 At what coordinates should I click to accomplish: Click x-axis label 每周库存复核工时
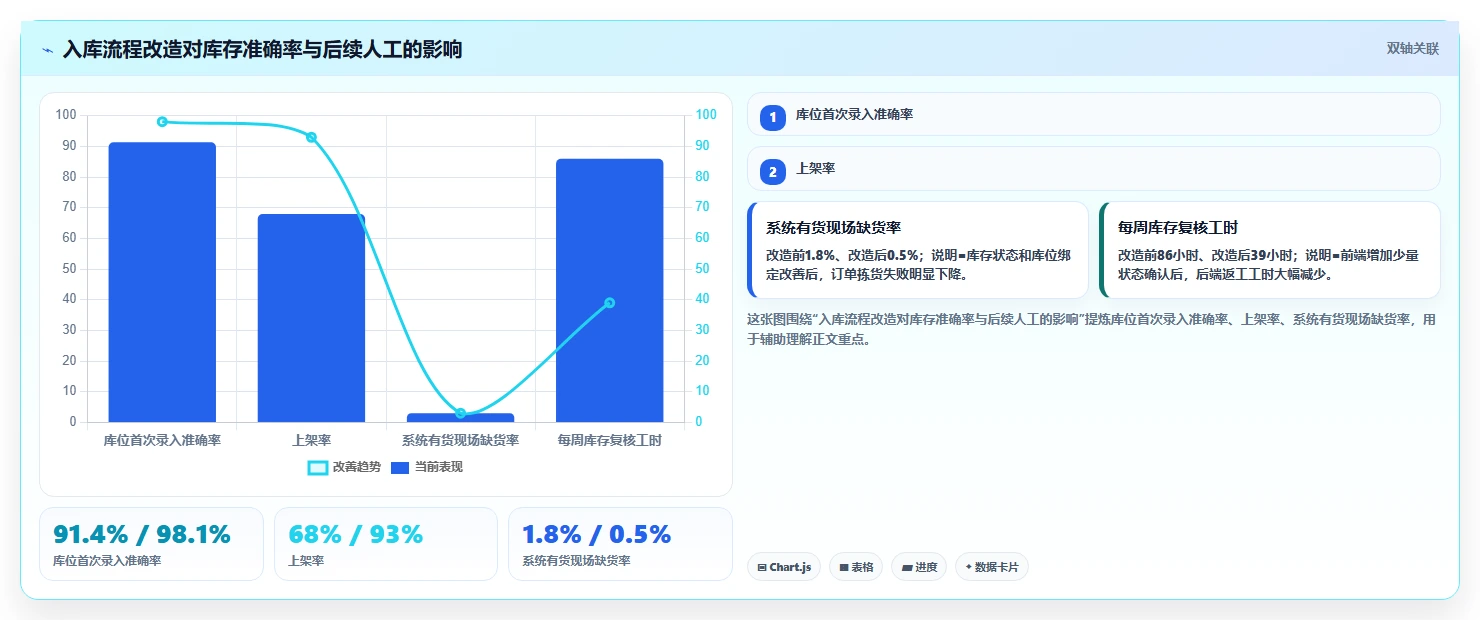click(x=609, y=440)
